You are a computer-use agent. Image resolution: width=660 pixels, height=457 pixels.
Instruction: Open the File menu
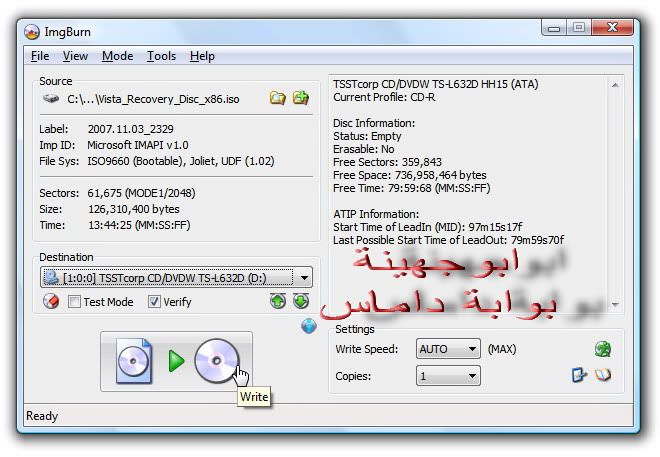click(40, 56)
